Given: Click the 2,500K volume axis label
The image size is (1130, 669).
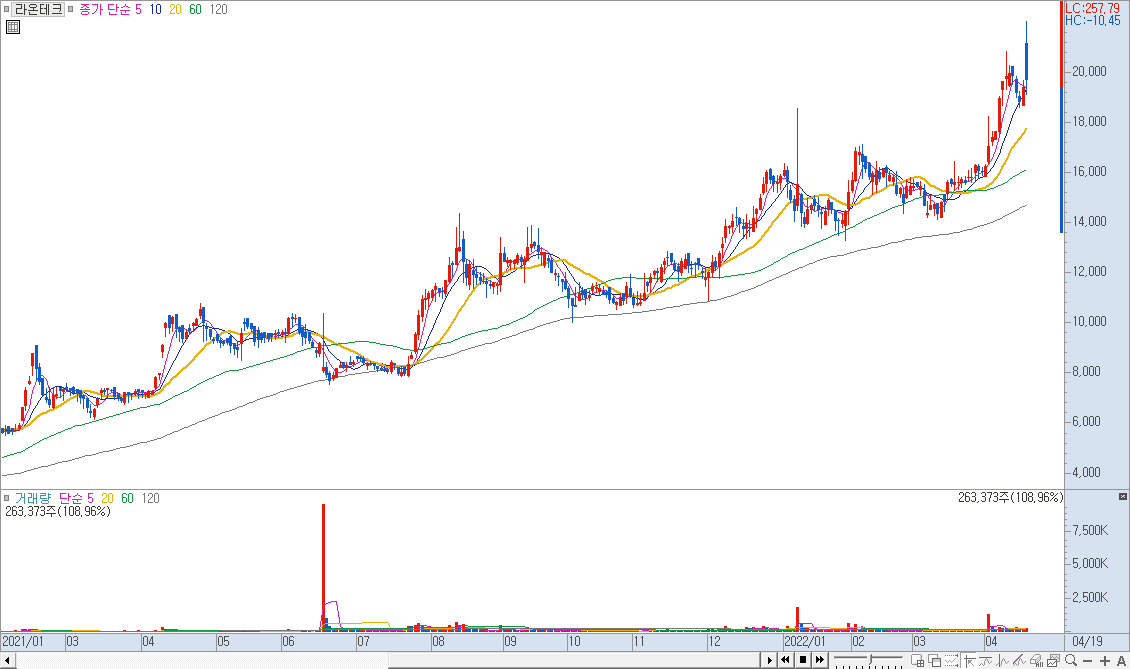Looking at the screenshot, I should tap(1090, 597).
